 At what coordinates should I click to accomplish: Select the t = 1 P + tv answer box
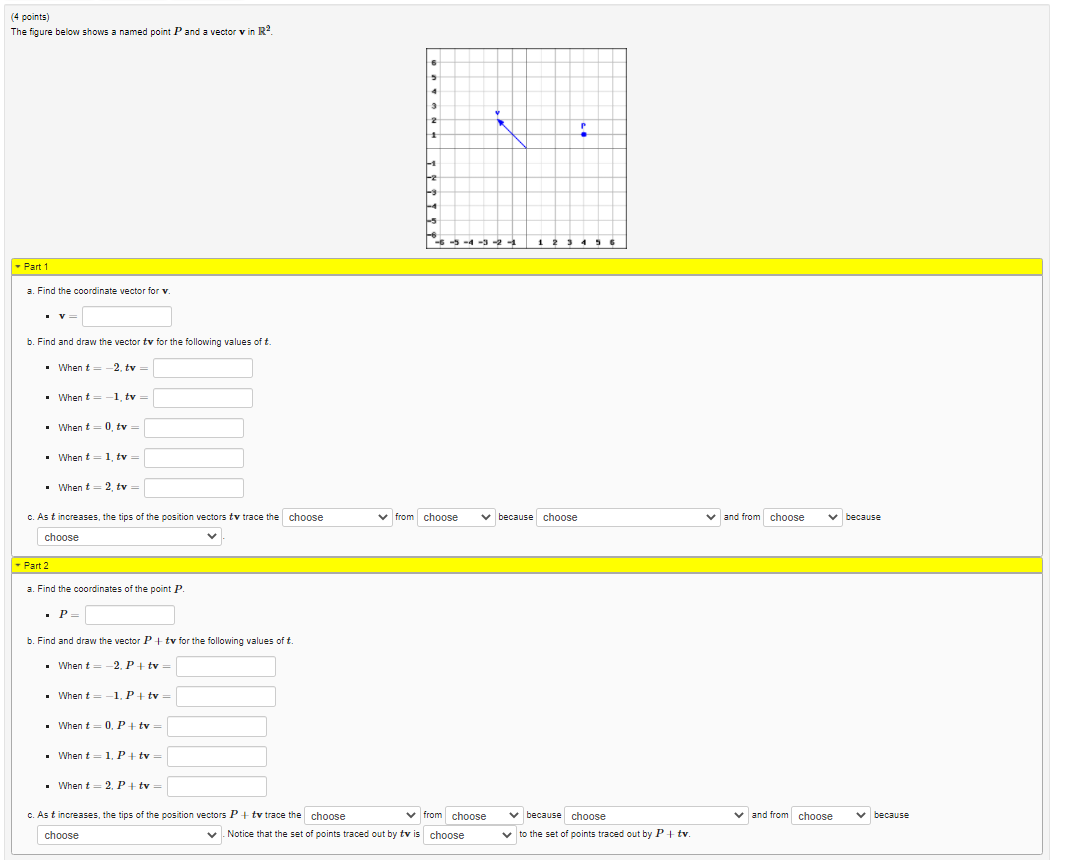[217, 757]
